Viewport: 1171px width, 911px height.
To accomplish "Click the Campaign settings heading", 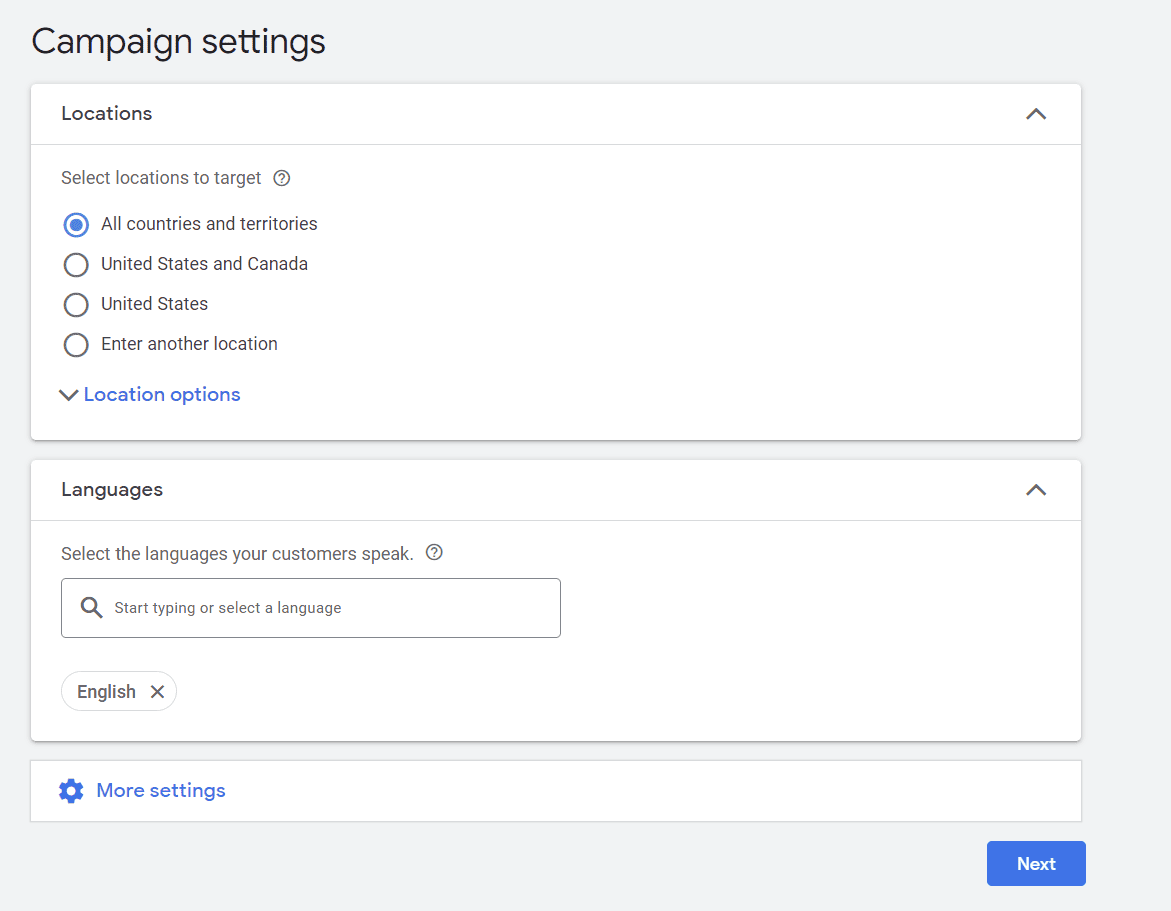I will tap(178, 42).
